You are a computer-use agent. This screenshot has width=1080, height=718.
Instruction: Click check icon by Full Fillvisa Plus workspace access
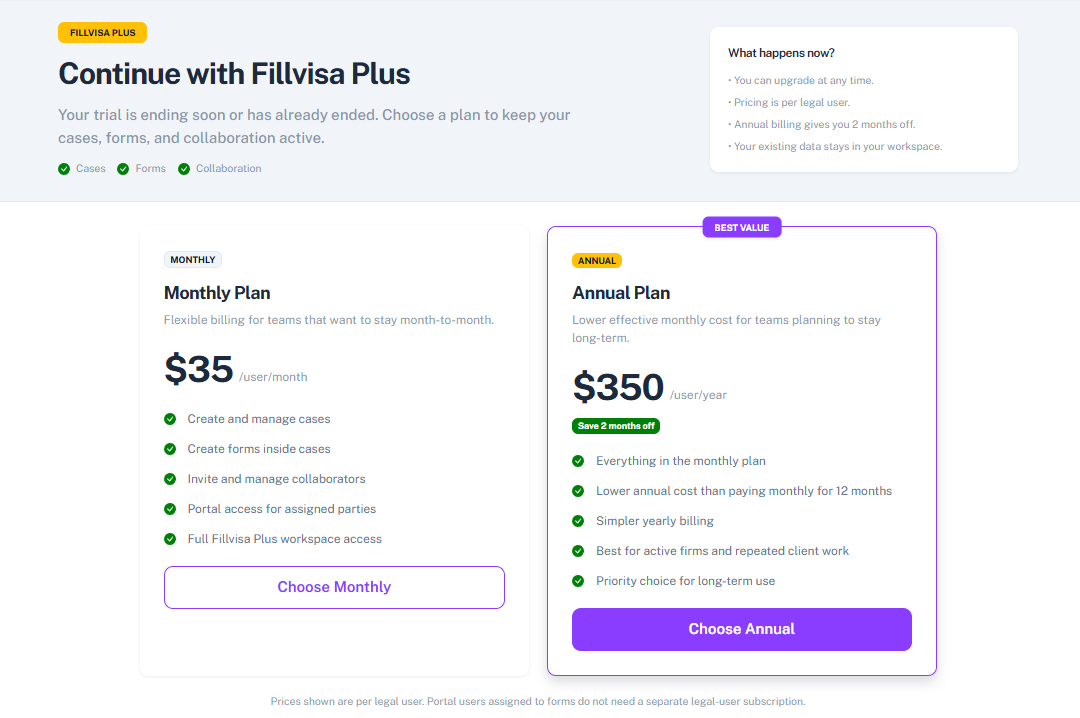170,539
